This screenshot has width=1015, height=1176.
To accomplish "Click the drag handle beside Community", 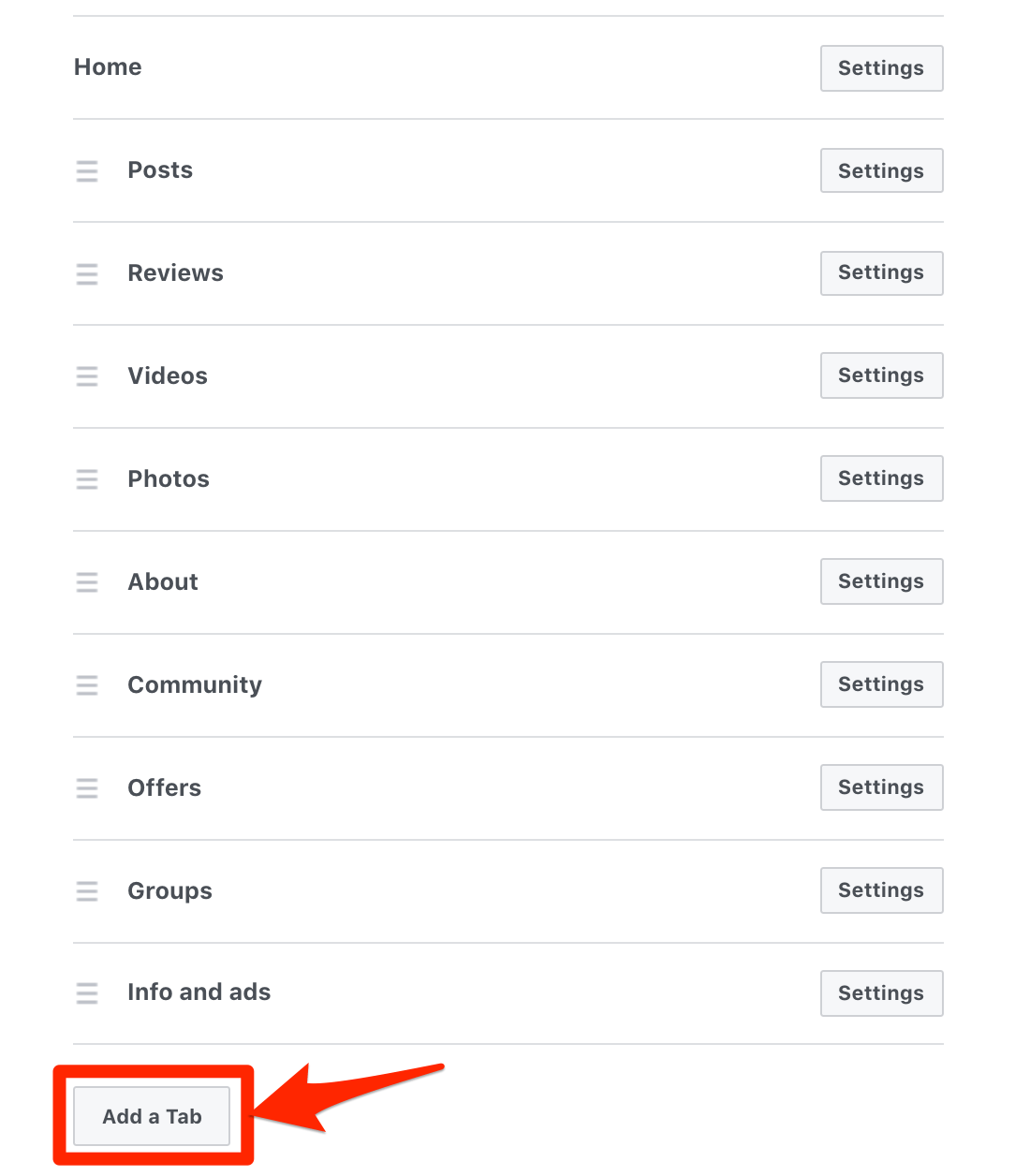I will [87, 685].
